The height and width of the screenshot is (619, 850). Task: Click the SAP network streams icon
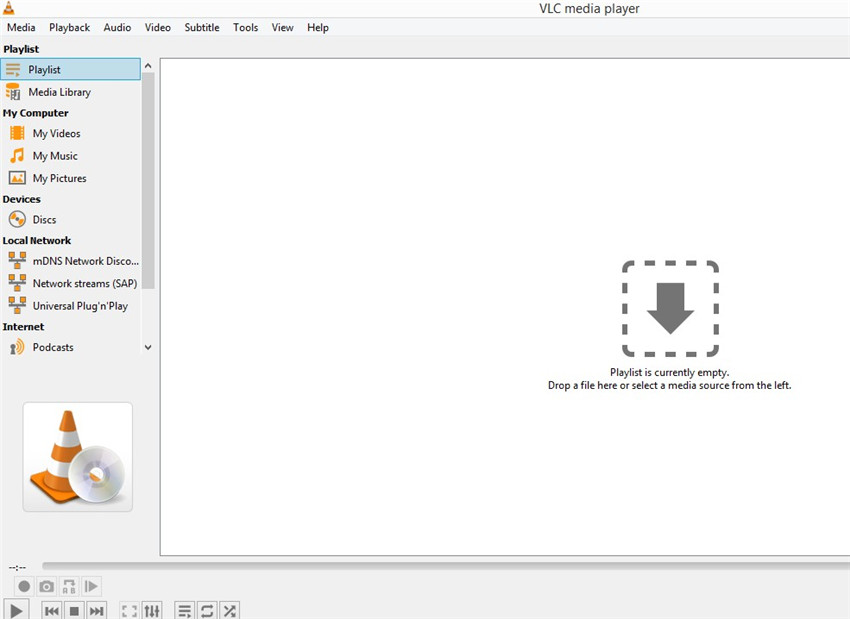17,283
